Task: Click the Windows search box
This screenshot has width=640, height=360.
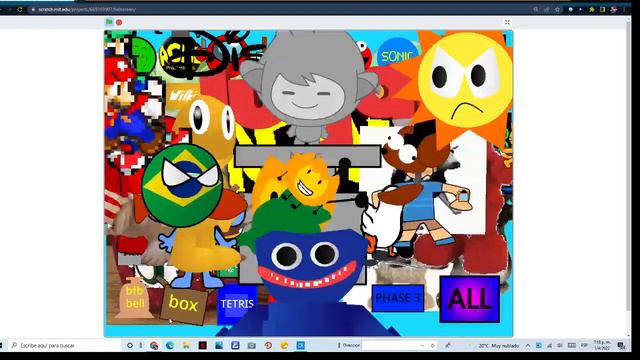Action: coord(65,345)
